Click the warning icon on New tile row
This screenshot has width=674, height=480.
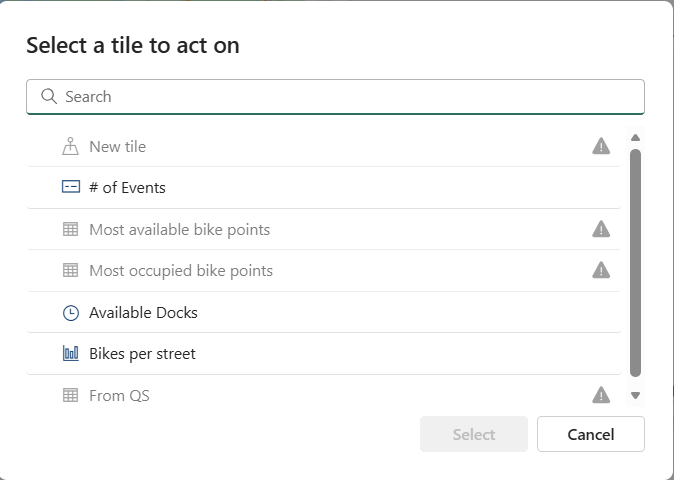(601, 147)
